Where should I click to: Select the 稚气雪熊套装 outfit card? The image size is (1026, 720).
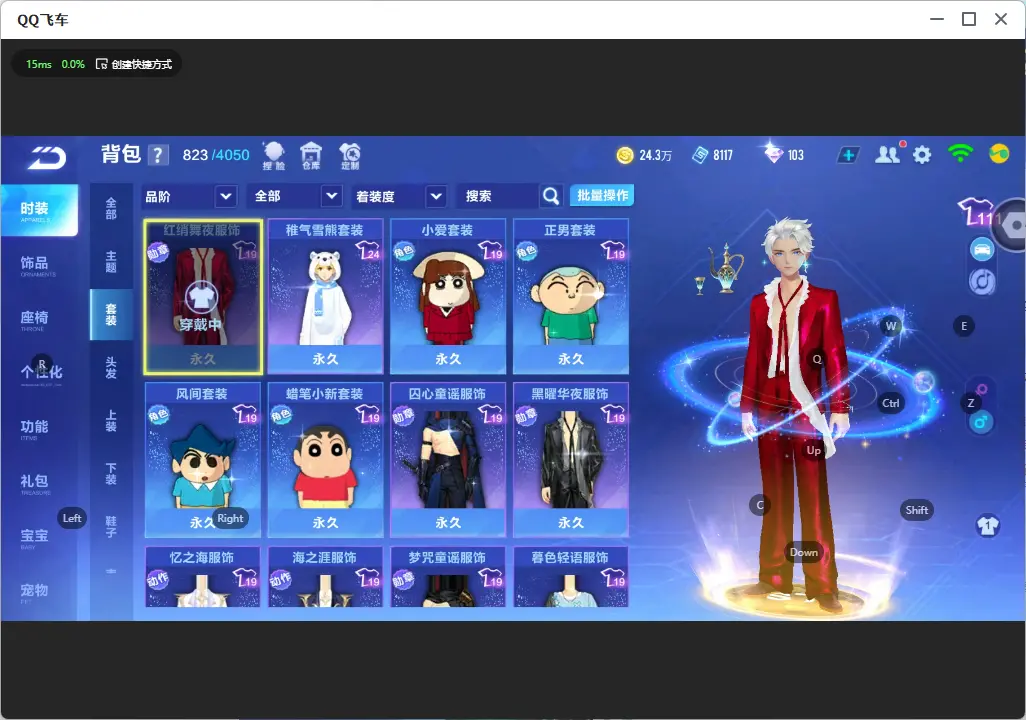click(x=325, y=297)
